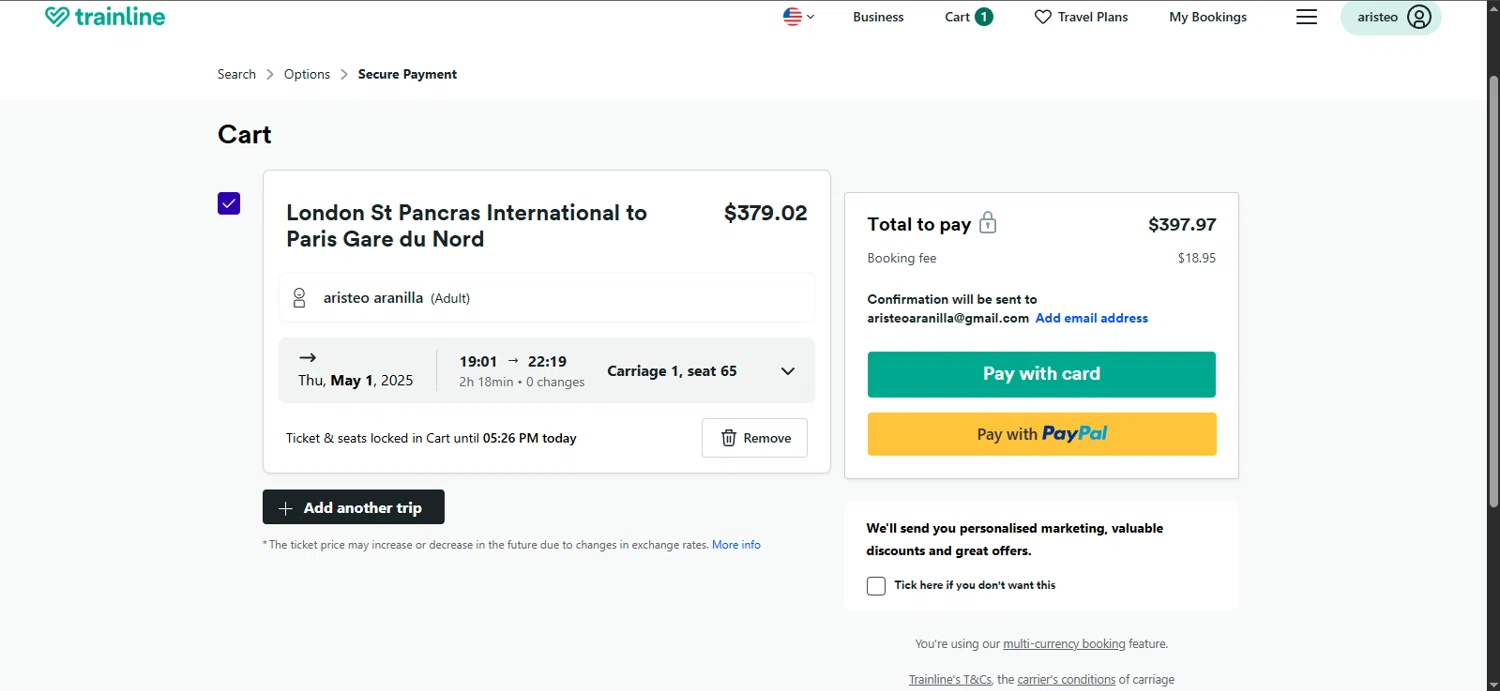Click the cart count badge
The height and width of the screenshot is (691, 1500).
[984, 17]
